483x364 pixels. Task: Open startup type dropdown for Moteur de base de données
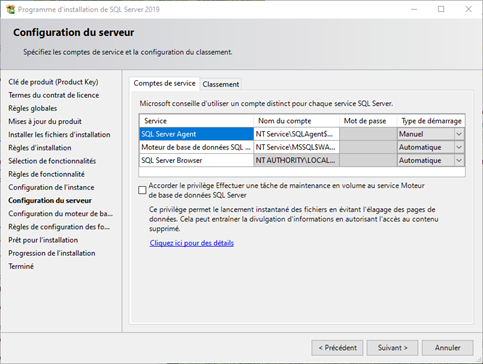coord(459,147)
